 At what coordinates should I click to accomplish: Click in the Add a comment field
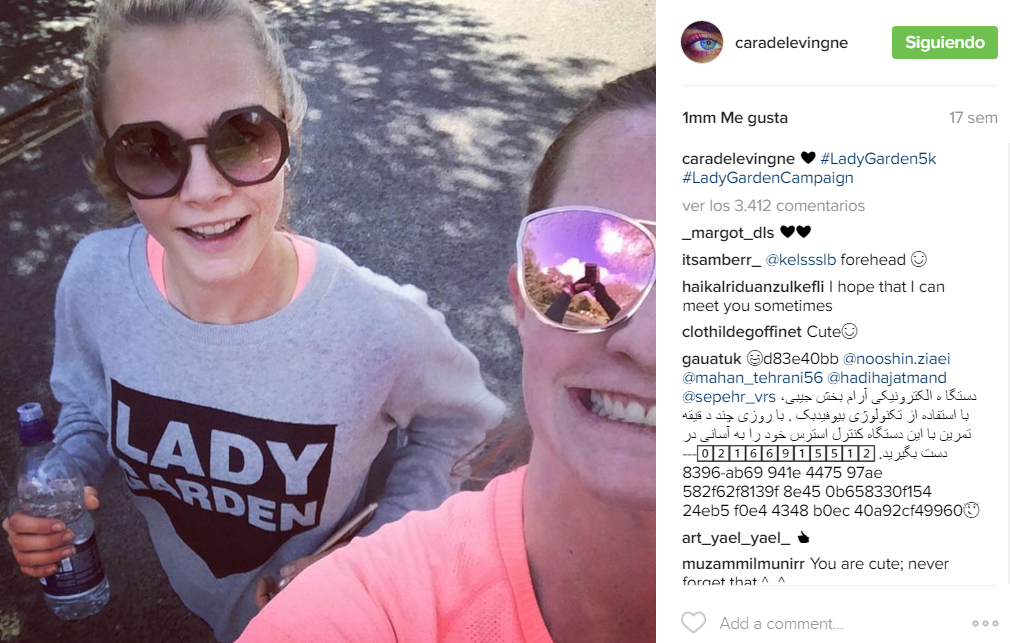click(837, 623)
